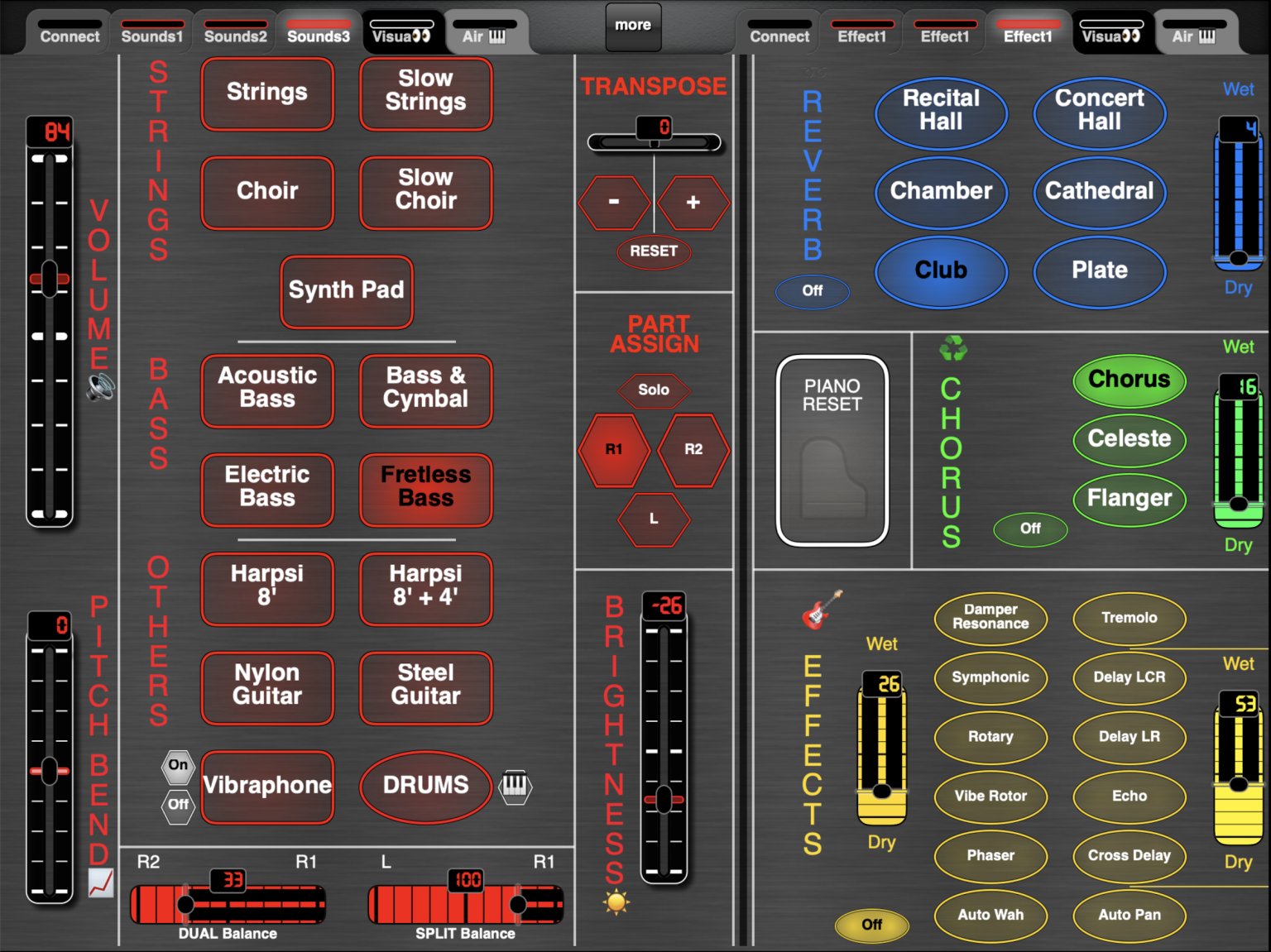Screen dimensions: 1271x952
Task: Turn chorus Off
Action: coord(1030,529)
